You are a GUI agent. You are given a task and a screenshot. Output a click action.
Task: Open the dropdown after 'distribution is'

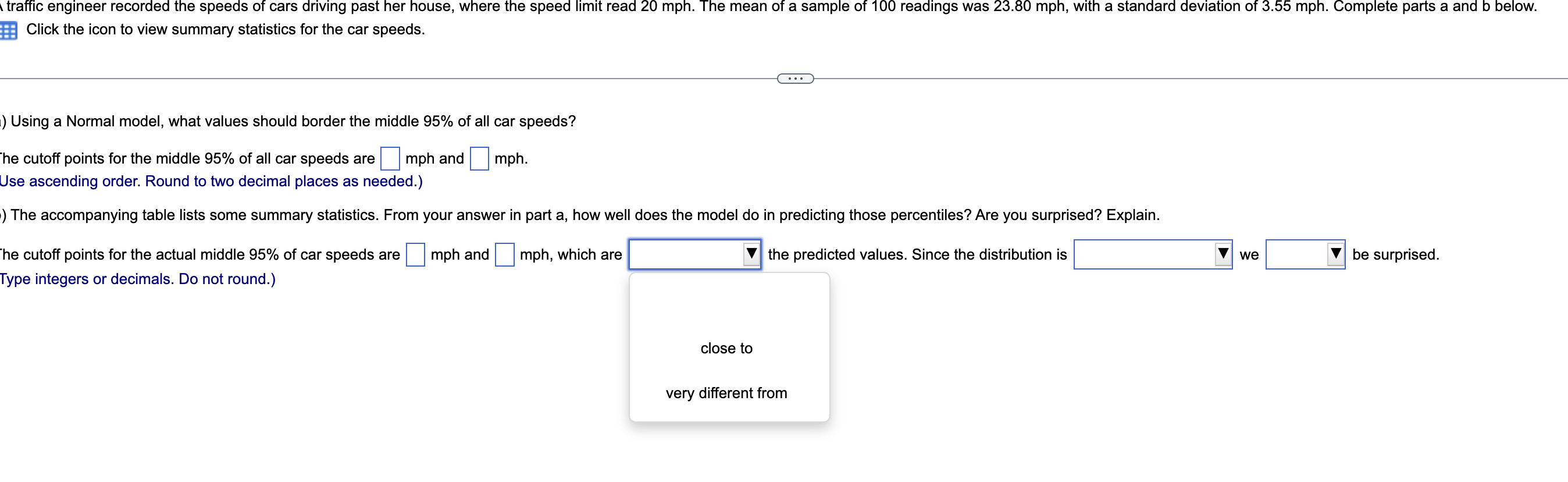pyautogui.click(x=1153, y=255)
